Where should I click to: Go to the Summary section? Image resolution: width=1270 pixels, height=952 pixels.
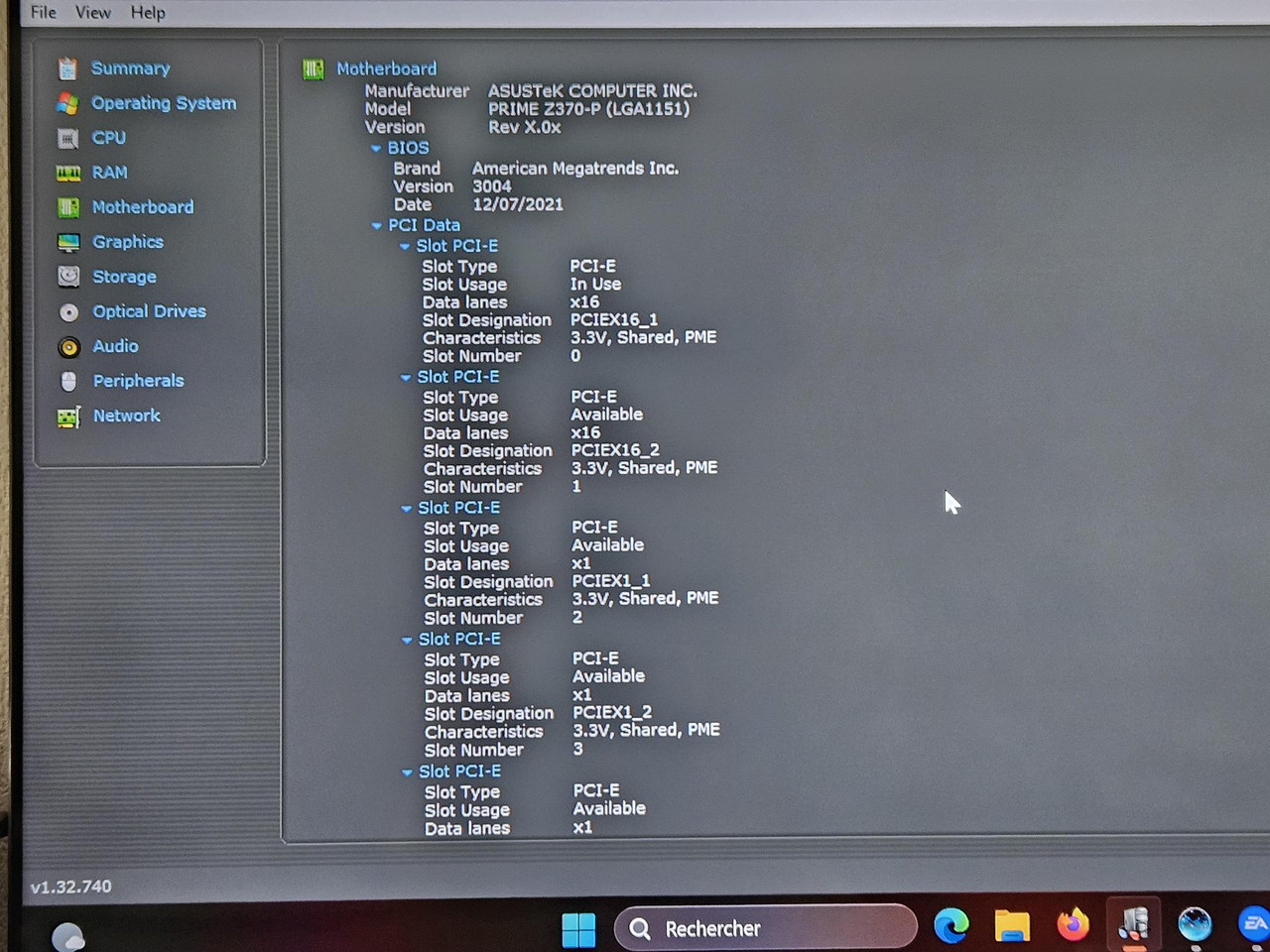point(130,68)
